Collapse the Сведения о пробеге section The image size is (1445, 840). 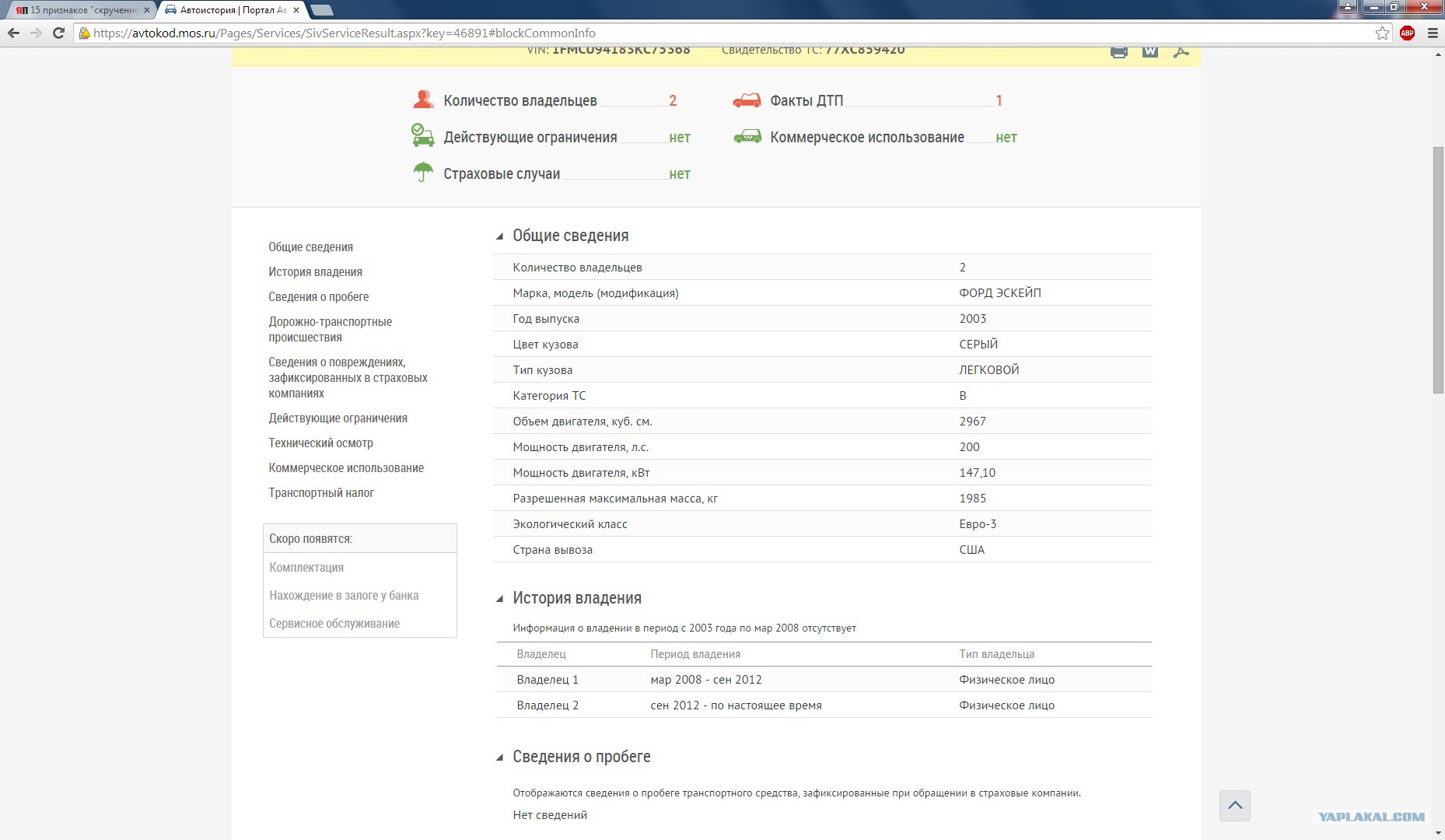(x=499, y=758)
